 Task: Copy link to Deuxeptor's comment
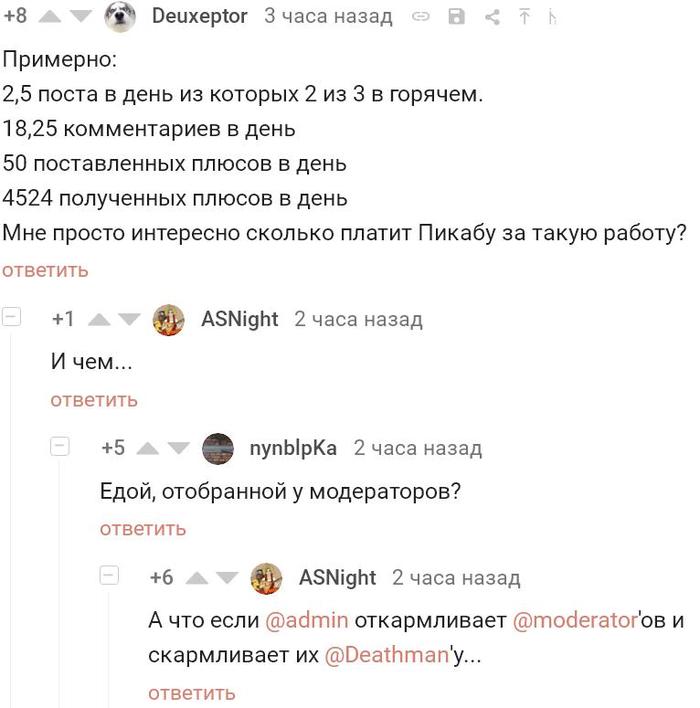click(421, 17)
